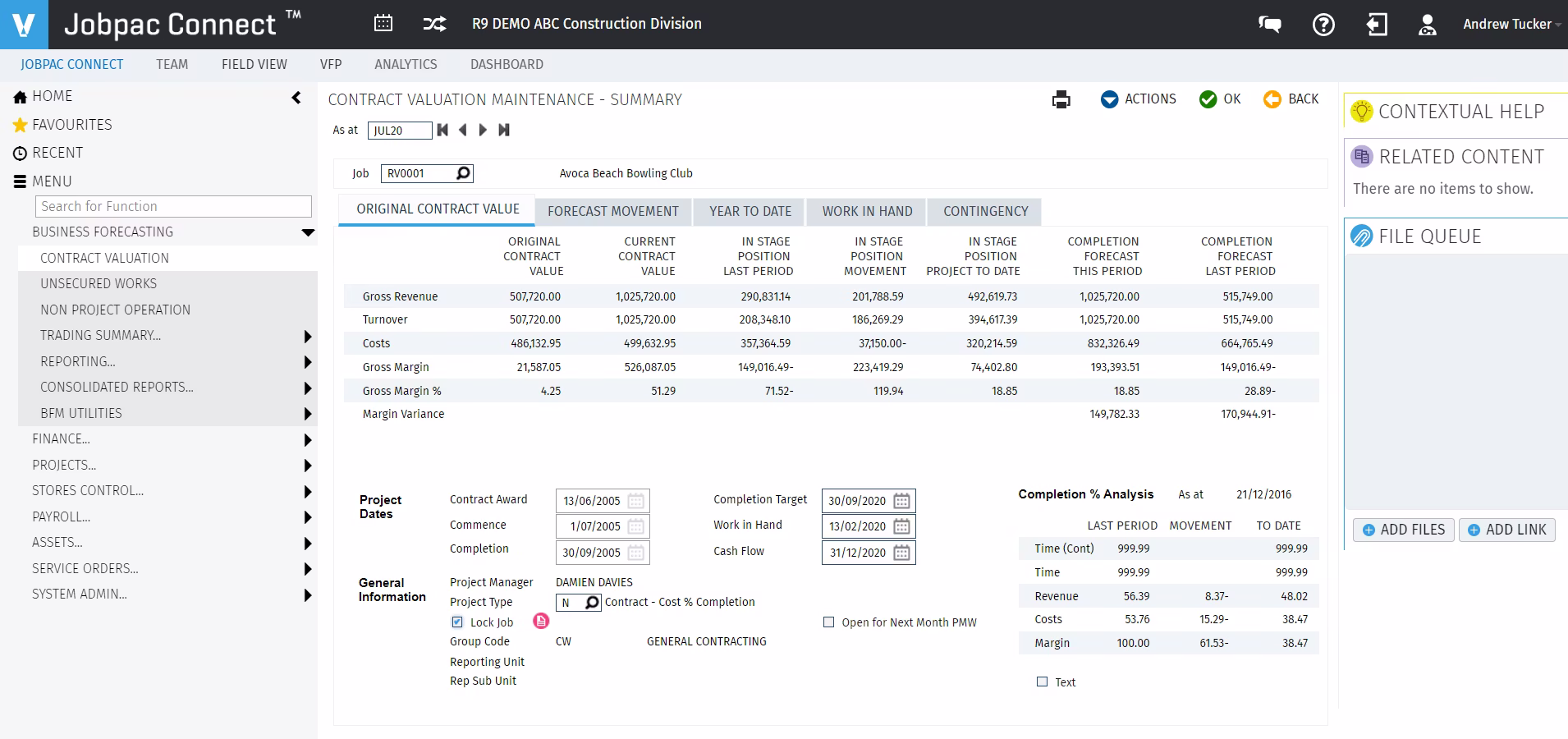1568x739 pixels.
Task: Collapse the Business Forecasting section
Action: click(x=308, y=232)
